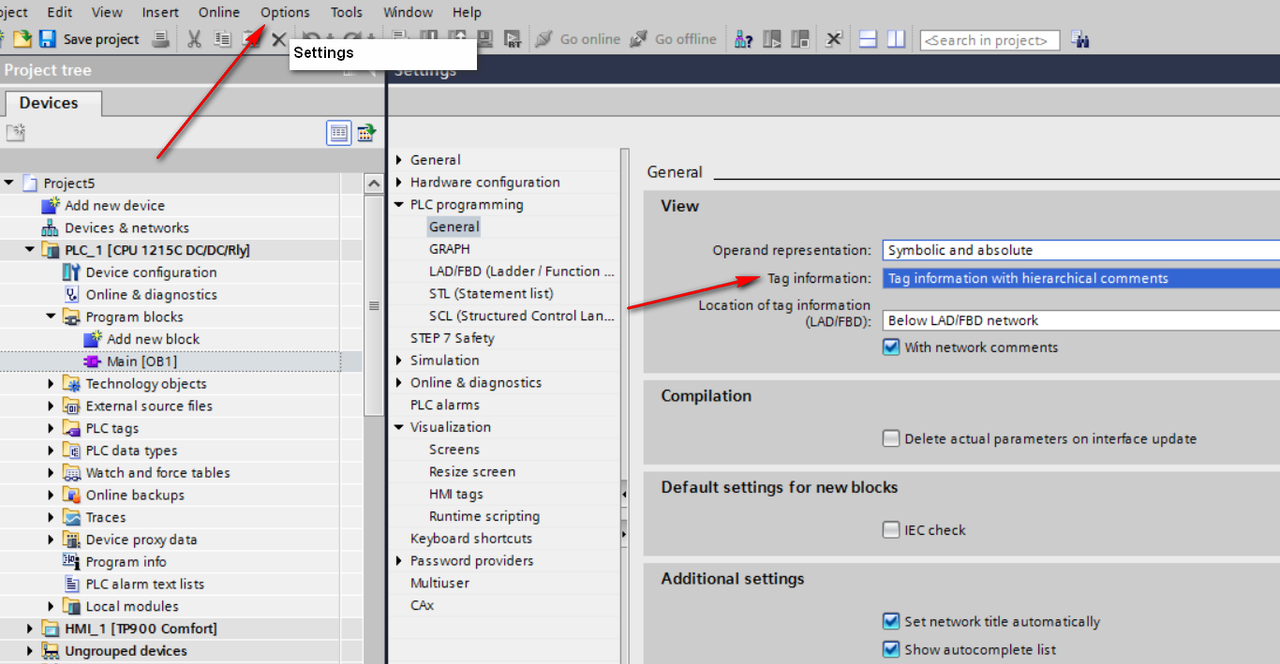Image resolution: width=1280 pixels, height=664 pixels.
Task: Enable Delete actual parameters on interface update
Action: point(891,438)
